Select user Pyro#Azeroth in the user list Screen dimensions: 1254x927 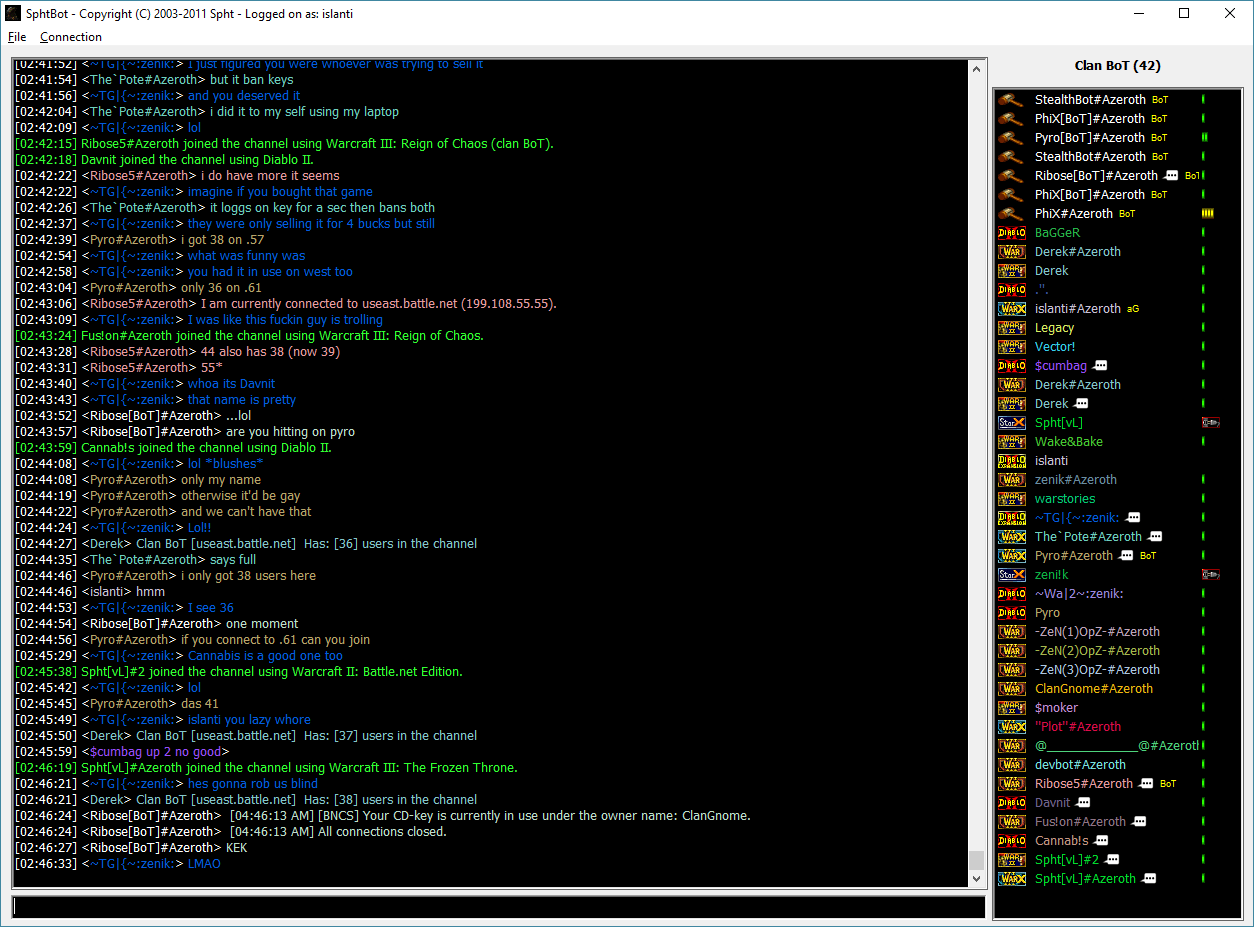1074,555
